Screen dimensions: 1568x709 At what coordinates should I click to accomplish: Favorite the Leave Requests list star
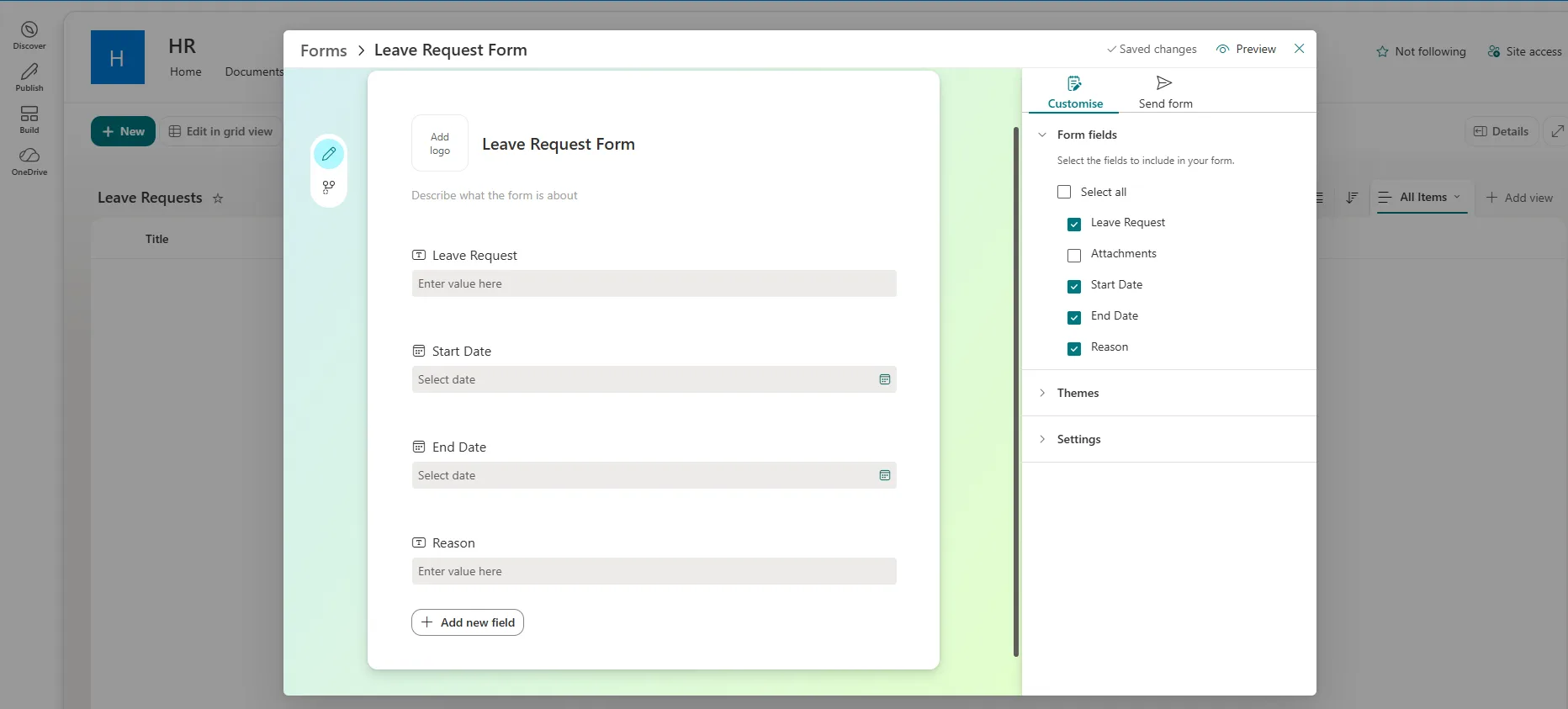click(218, 198)
